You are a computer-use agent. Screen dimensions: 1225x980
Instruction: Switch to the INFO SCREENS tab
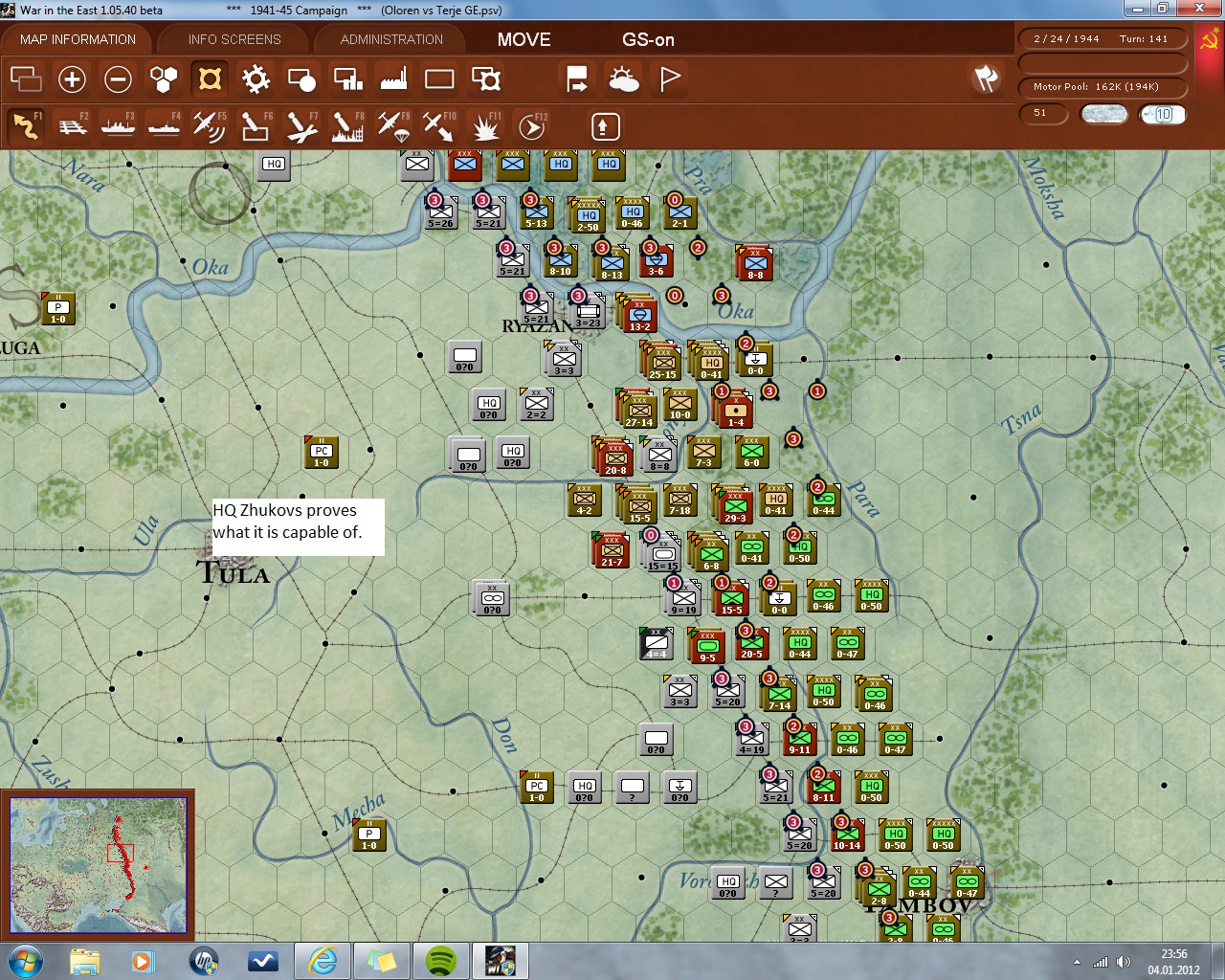point(234,39)
